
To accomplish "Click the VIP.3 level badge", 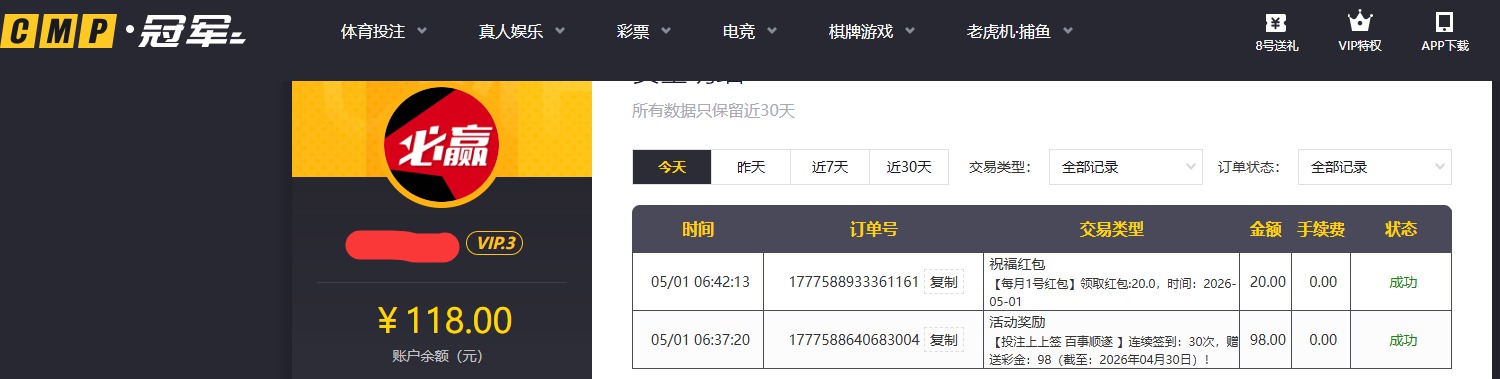I will pos(495,243).
